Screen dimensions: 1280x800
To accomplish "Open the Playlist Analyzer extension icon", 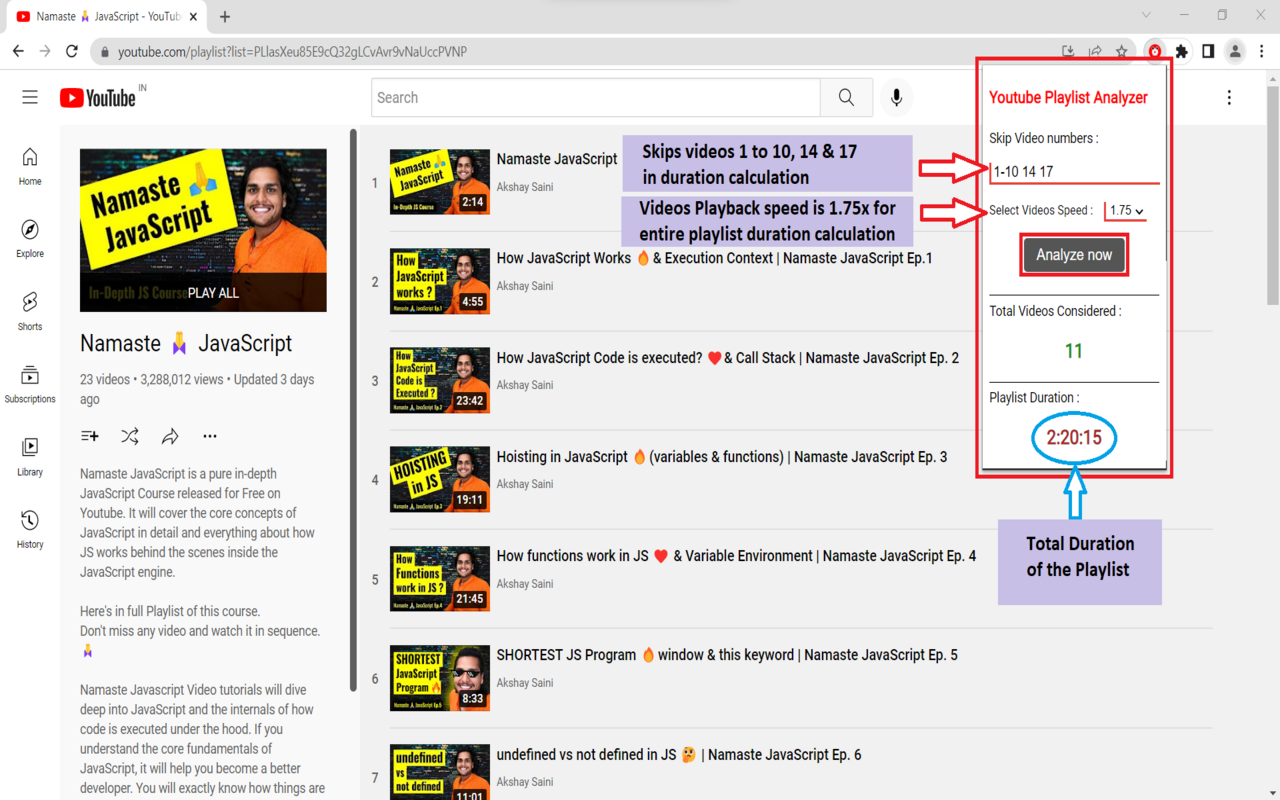I will [1155, 51].
